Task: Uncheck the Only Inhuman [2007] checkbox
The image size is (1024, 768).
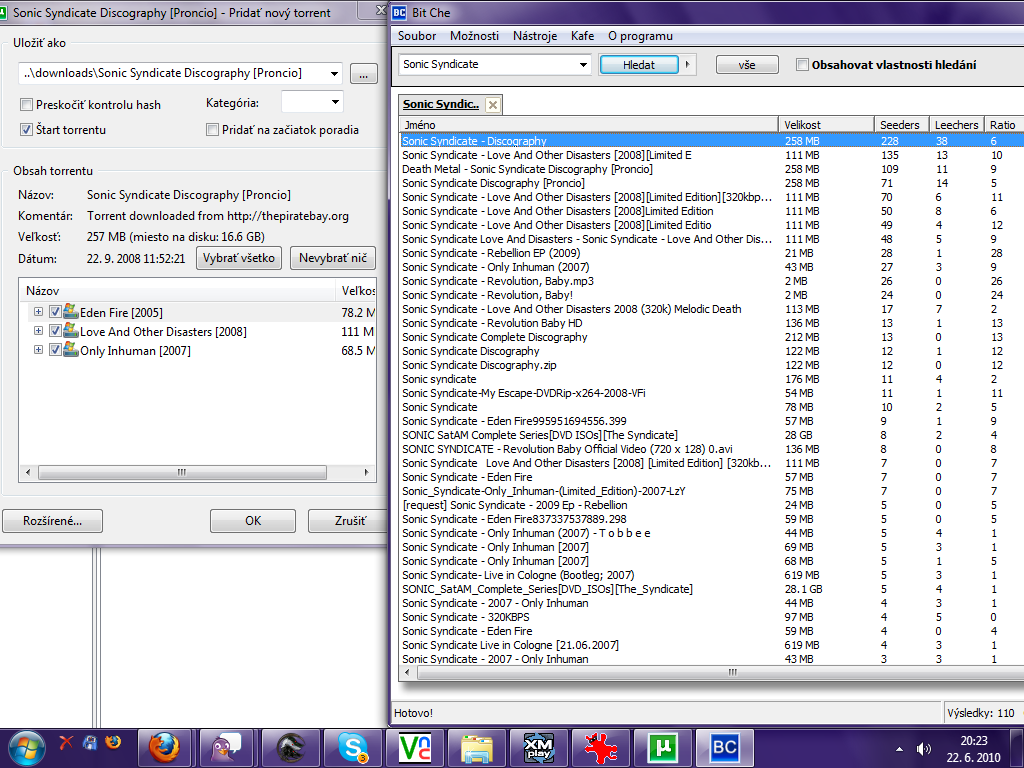Action: pyautogui.click(x=56, y=350)
